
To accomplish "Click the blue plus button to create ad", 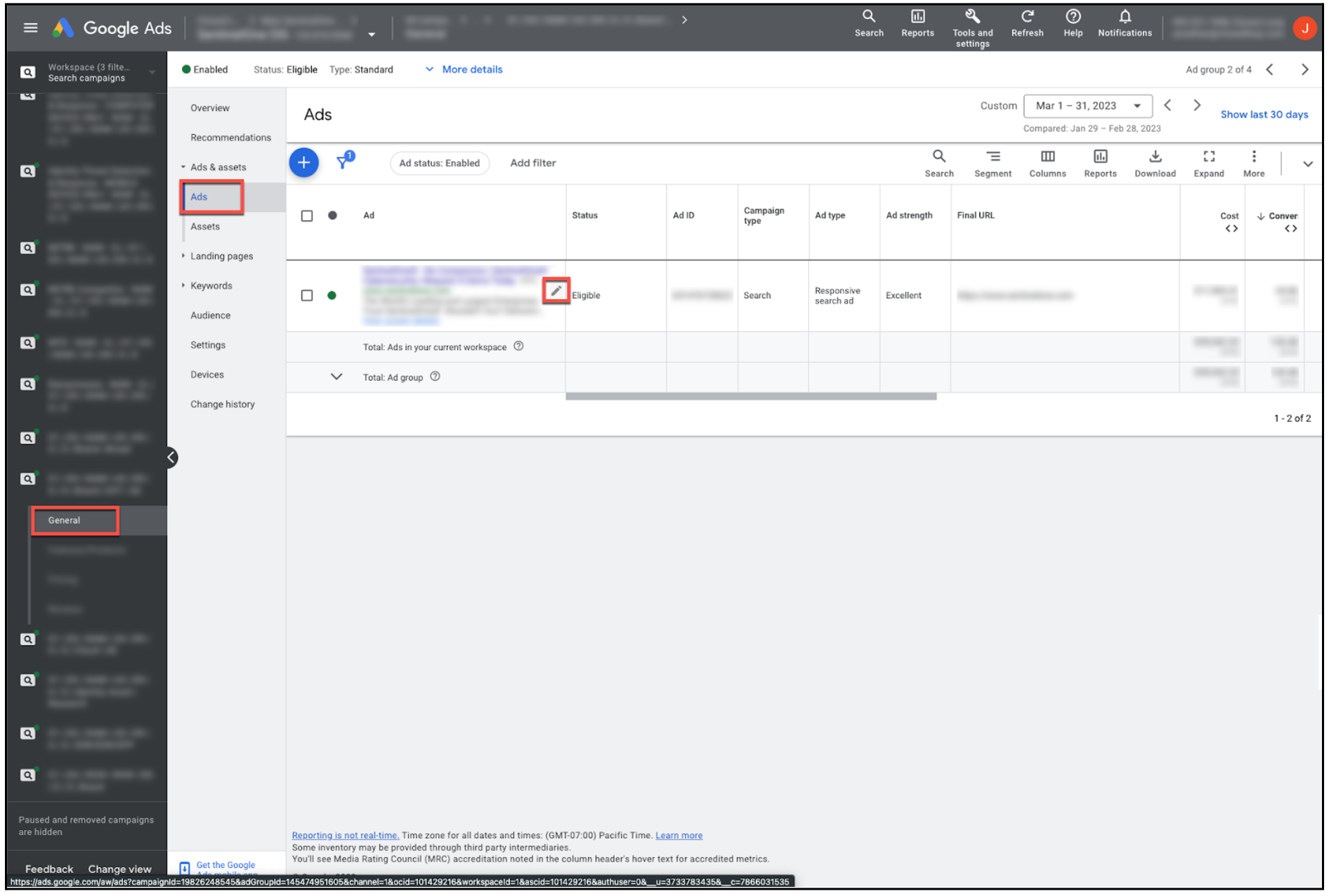I will pos(303,162).
